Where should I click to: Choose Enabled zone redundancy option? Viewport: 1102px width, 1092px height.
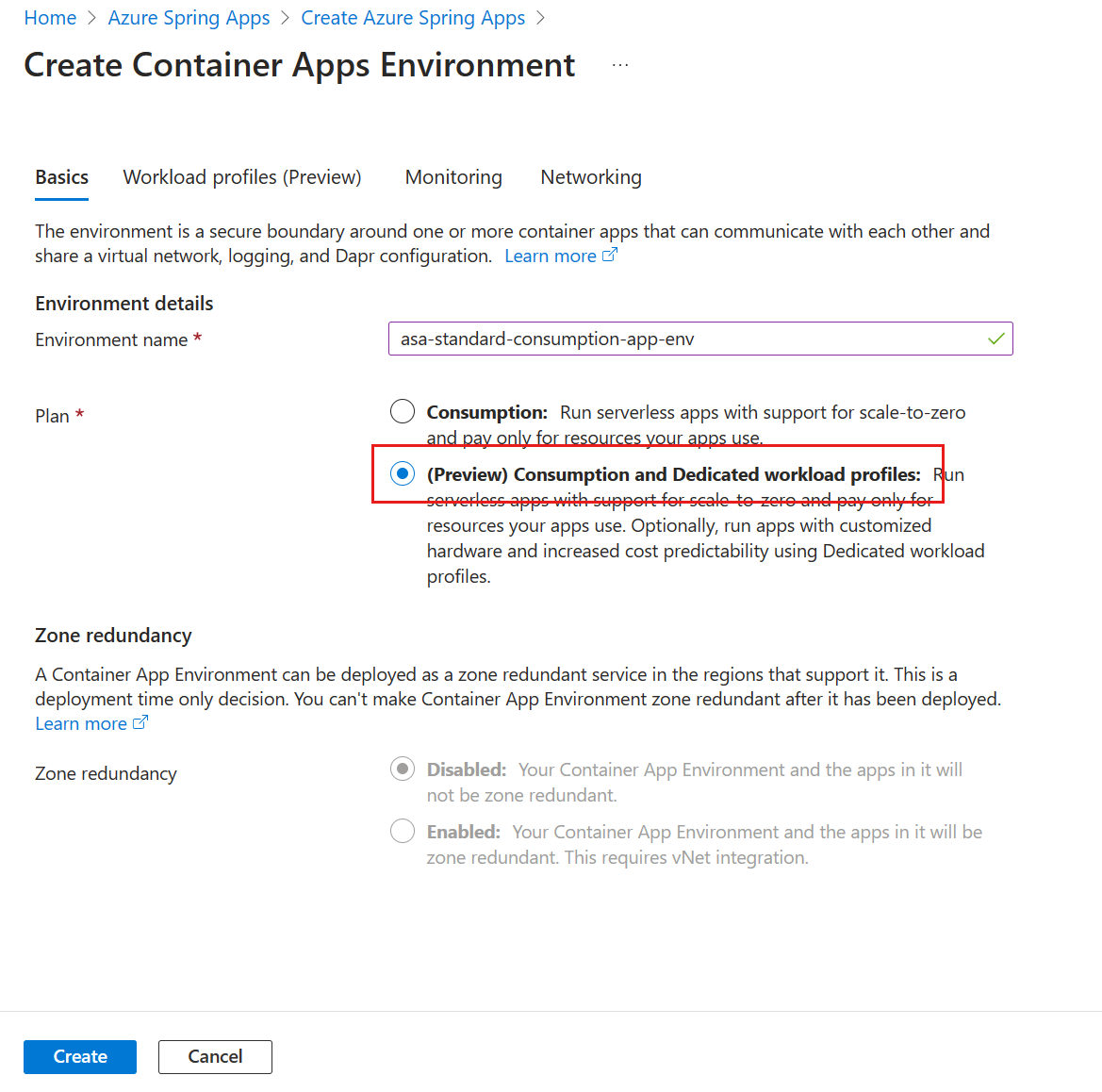403,831
